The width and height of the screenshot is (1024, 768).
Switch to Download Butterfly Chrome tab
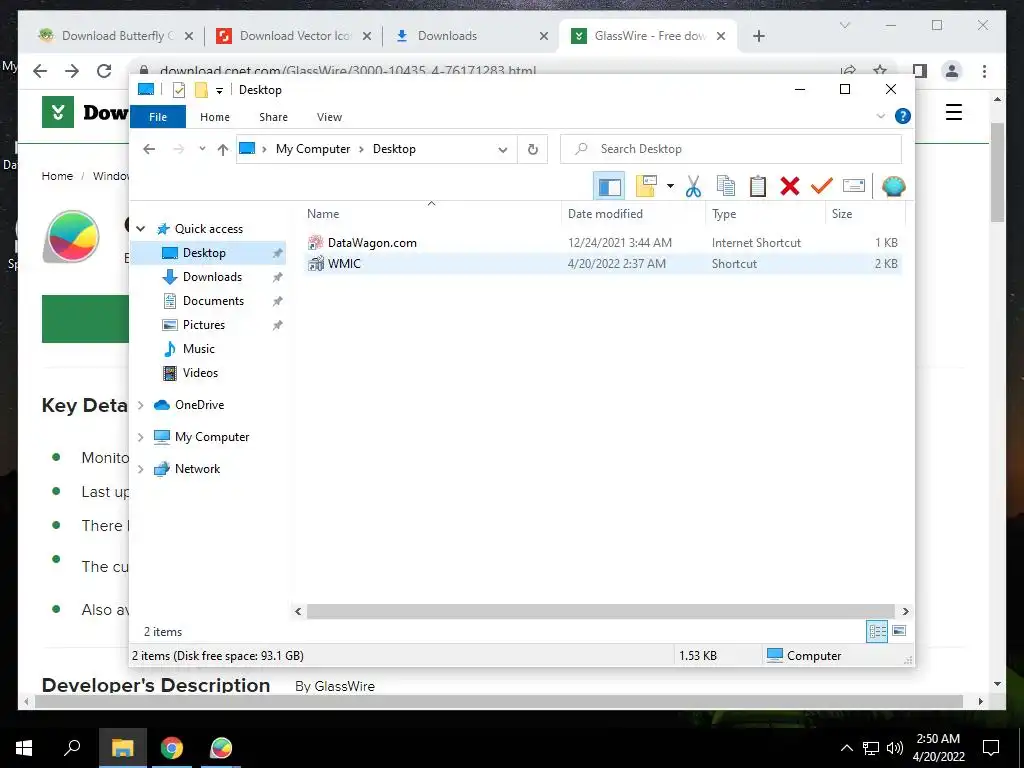click(x=115, y=36)
